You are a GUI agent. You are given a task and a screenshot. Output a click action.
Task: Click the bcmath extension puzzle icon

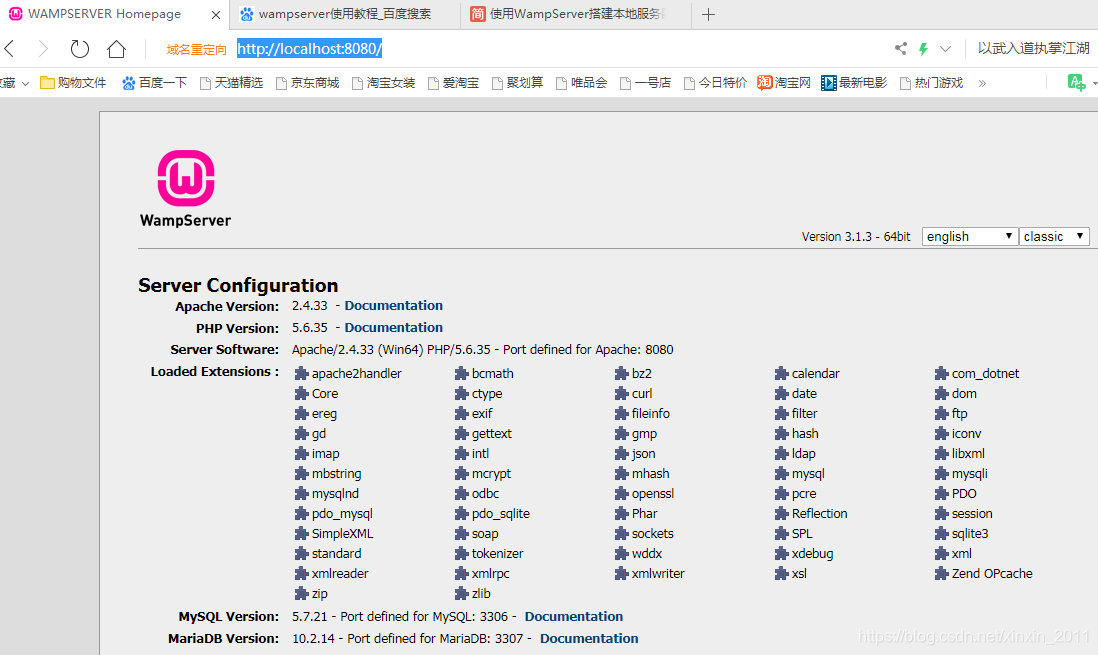tap(461, 373)
